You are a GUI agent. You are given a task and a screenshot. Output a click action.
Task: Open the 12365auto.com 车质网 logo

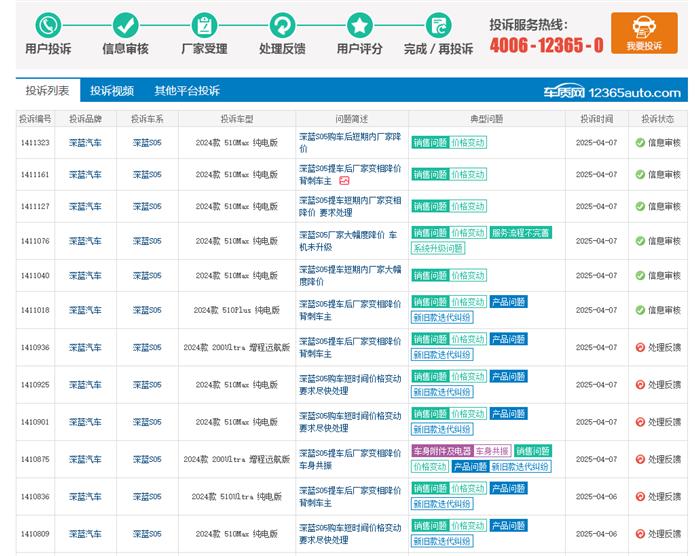[x=612, y=92]
